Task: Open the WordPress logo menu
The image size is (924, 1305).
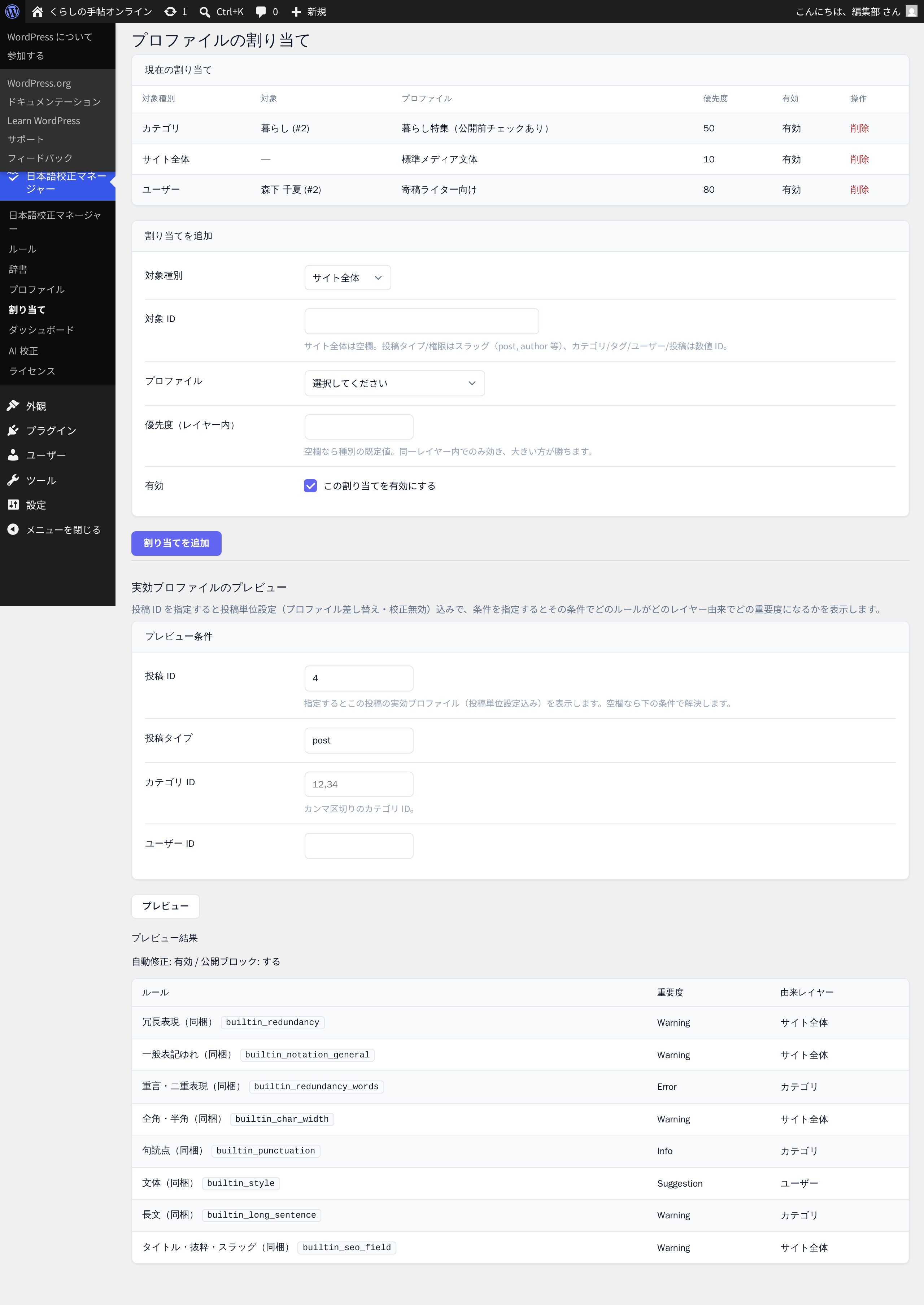Action: click(12, 12)
